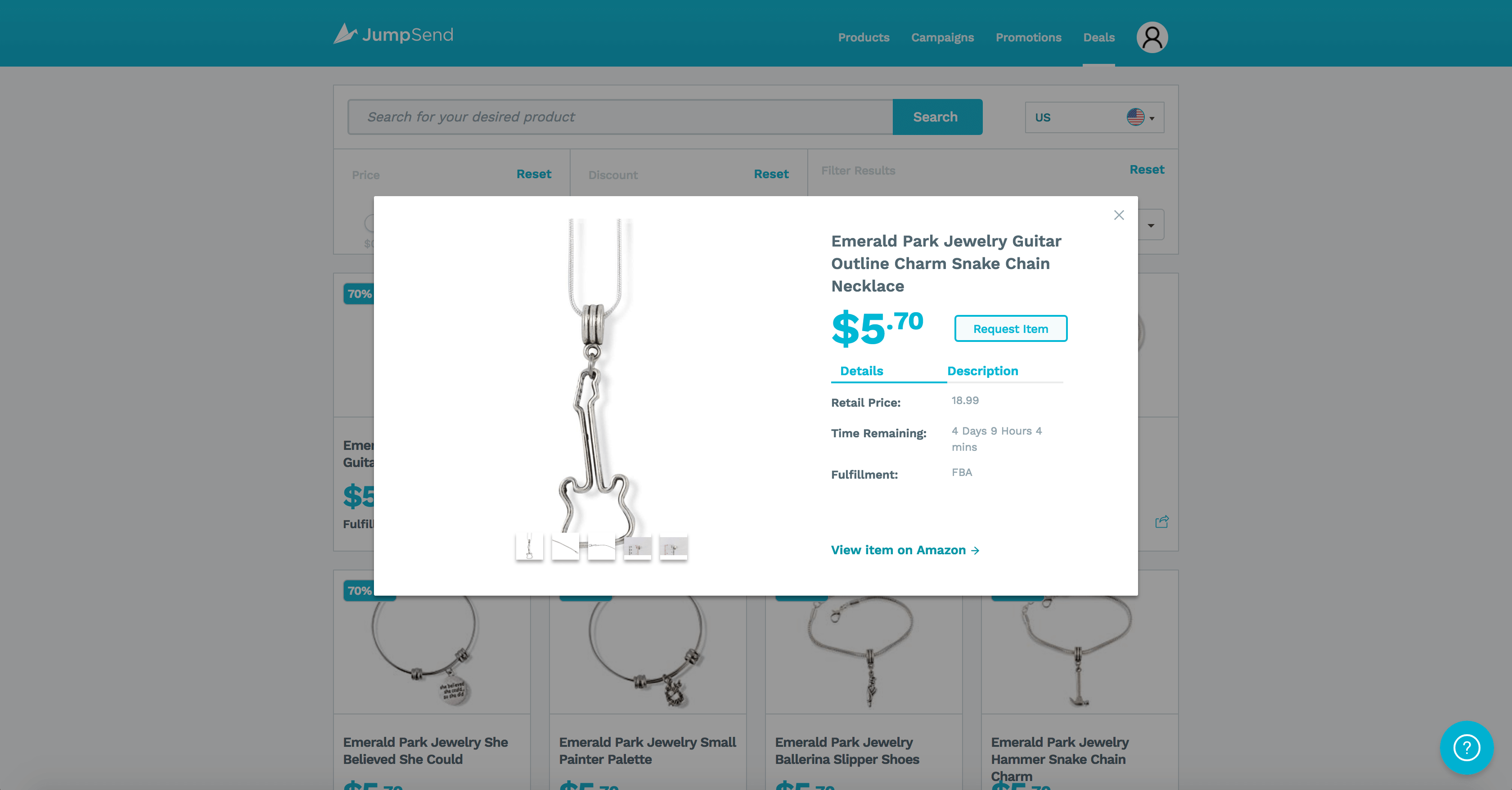Reset the Discount filter

(771, 174)
